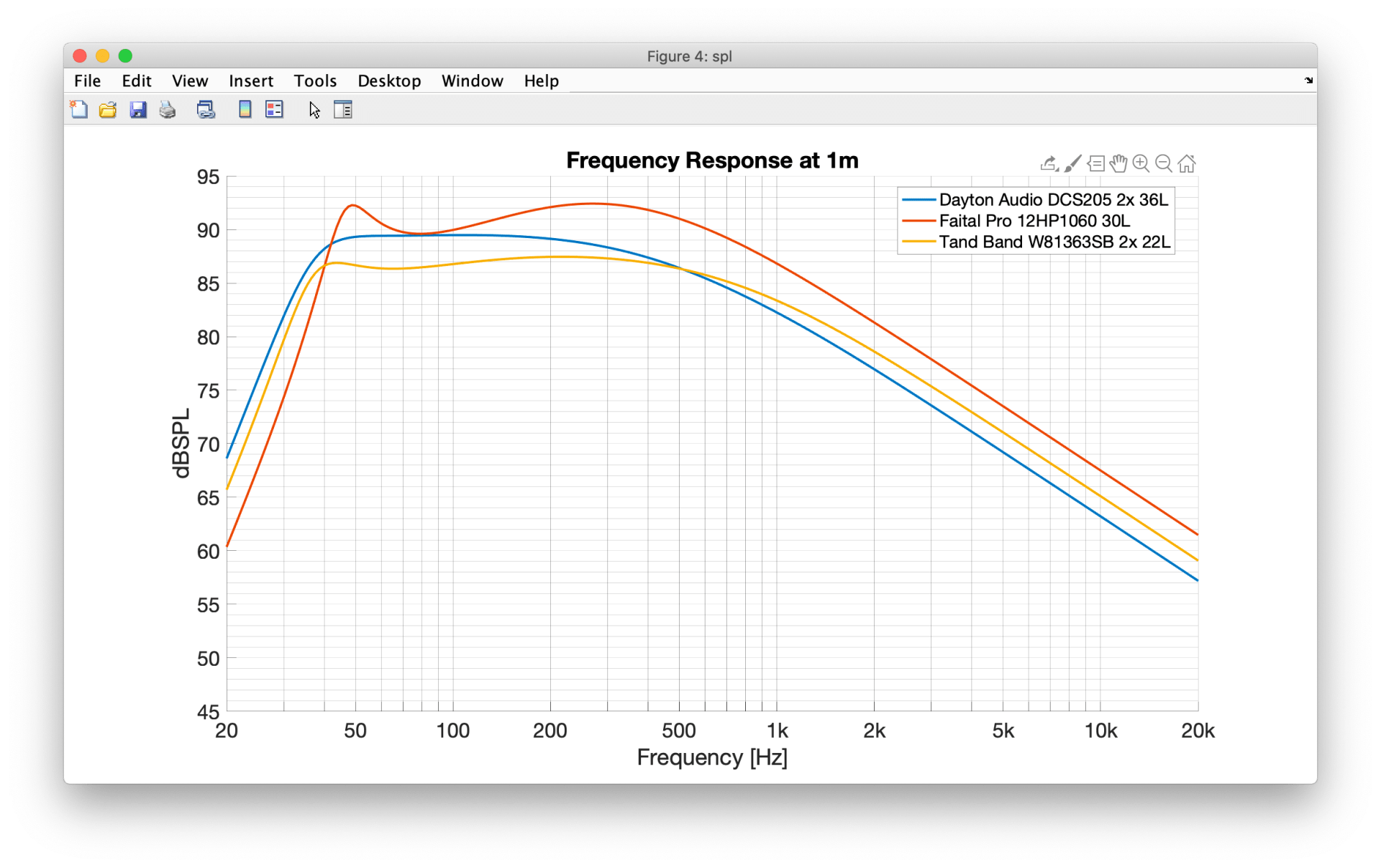Restore view with the home icon

pos(1187,164)
